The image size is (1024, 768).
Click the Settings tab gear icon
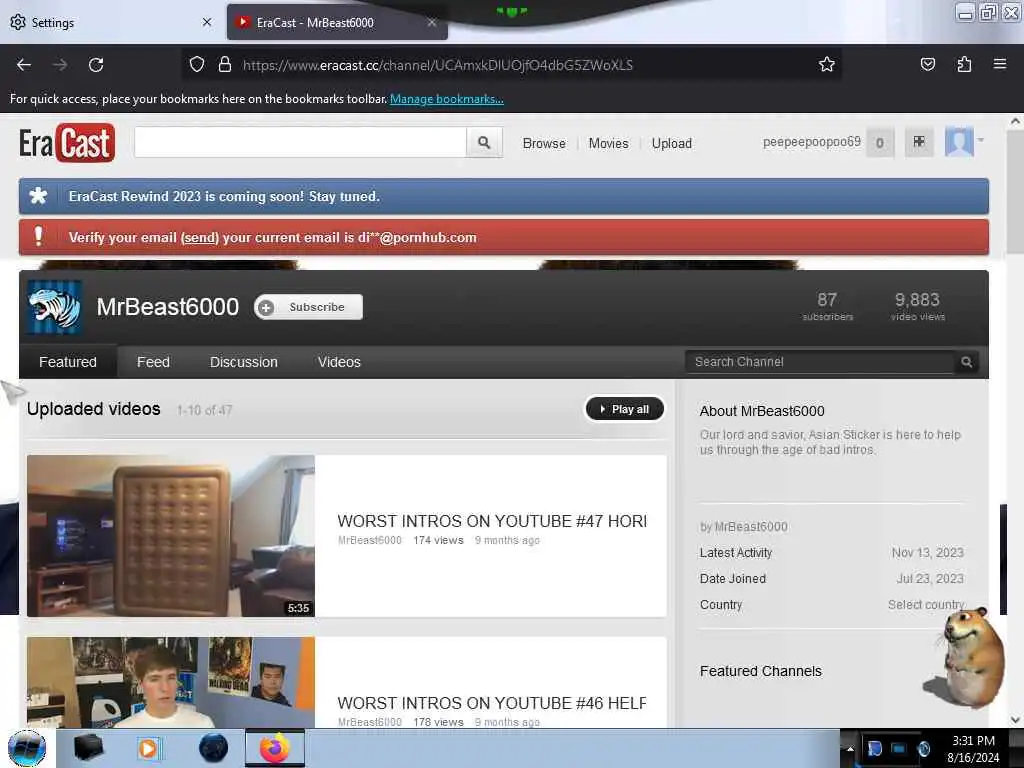pos(18,22)
